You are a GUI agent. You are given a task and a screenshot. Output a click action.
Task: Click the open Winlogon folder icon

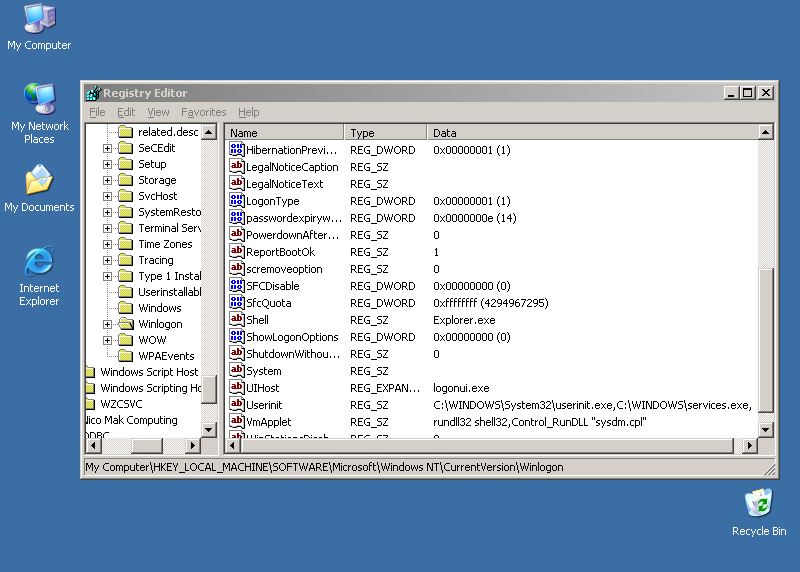coord(126,324)
